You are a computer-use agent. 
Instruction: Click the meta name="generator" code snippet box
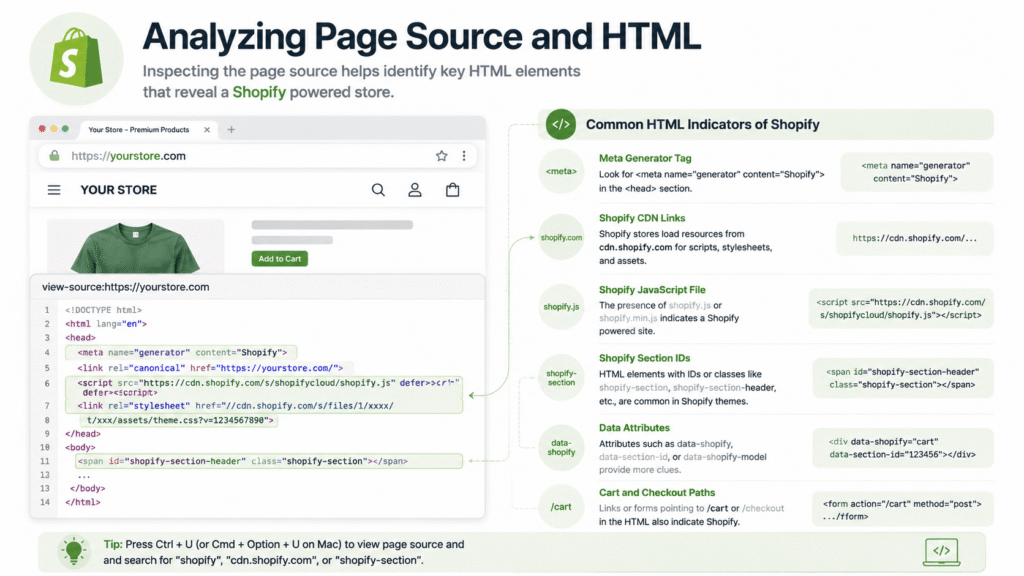(x=916, y=172)
